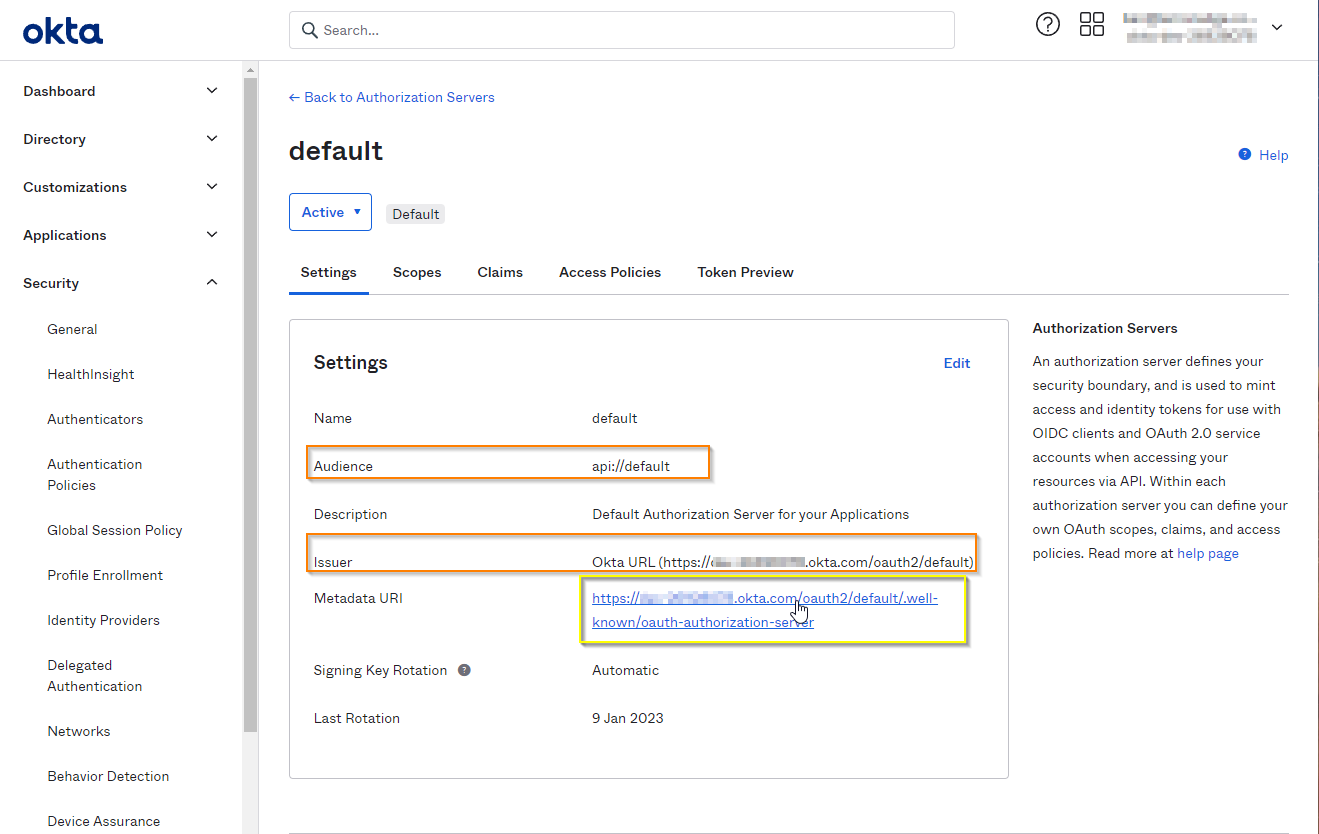Click the default page title
The image size is (1319, 834).
coord(336,151)
